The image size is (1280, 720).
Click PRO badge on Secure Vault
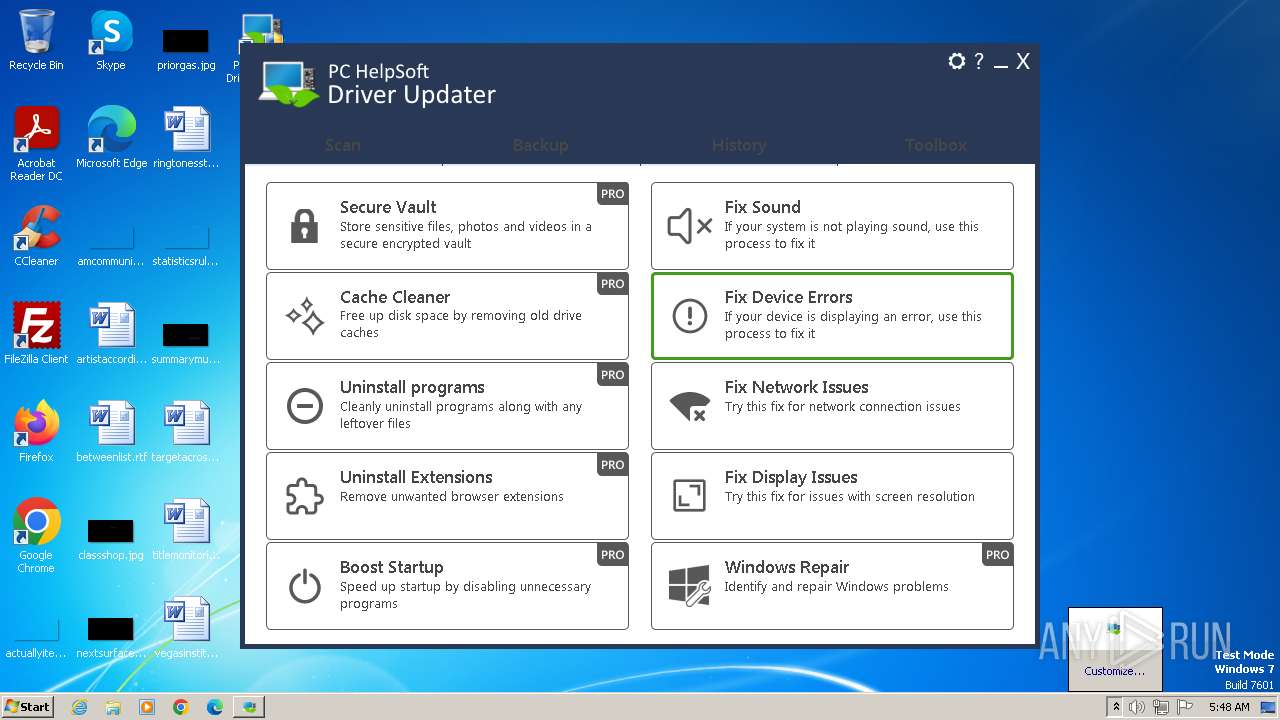[x=613, y=194]
